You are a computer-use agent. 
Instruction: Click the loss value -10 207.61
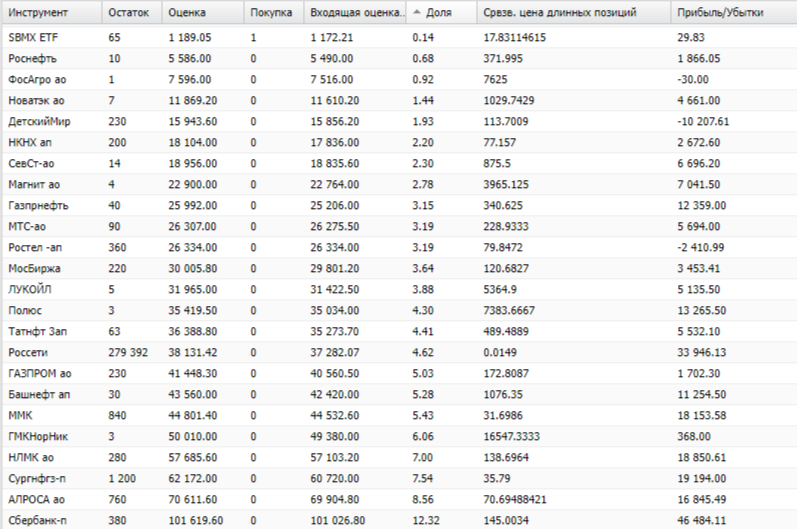(x=703, y=121)
